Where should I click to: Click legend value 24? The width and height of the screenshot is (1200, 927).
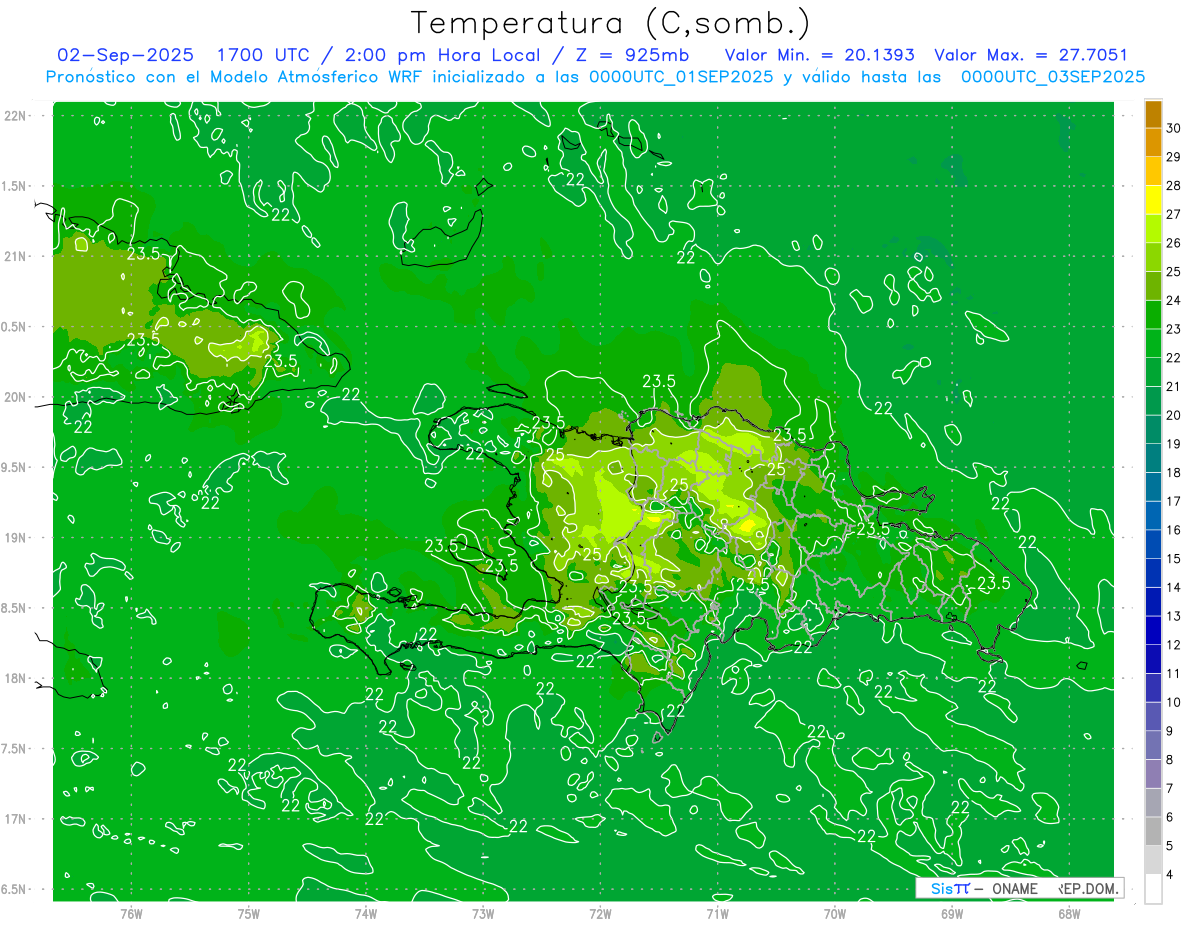(1174, 300)
